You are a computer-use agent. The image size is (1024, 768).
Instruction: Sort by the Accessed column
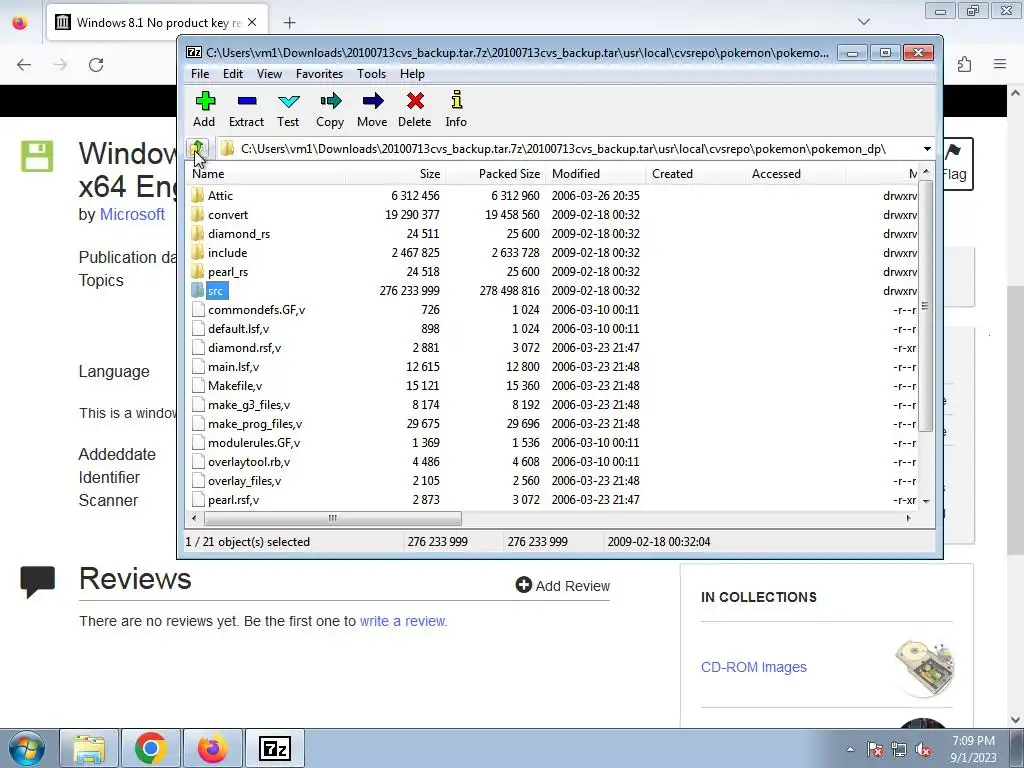795,174
